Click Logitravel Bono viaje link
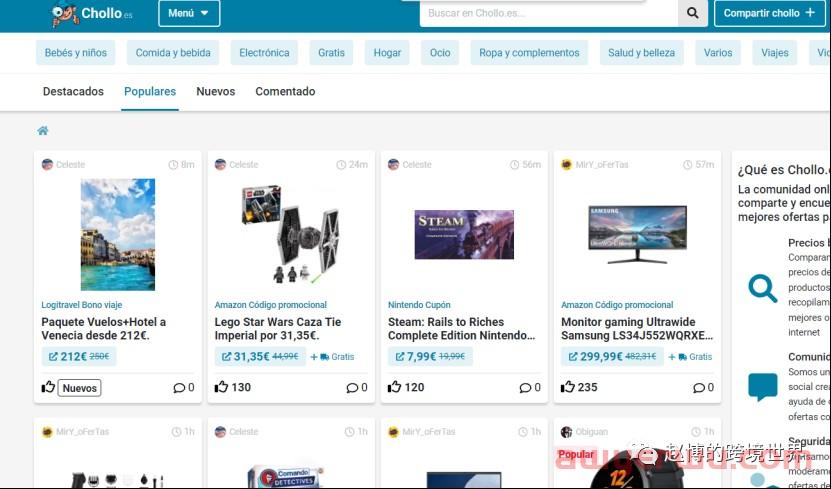Image resolution: width=831 pixels, height=489 pixels. point(82,305)
